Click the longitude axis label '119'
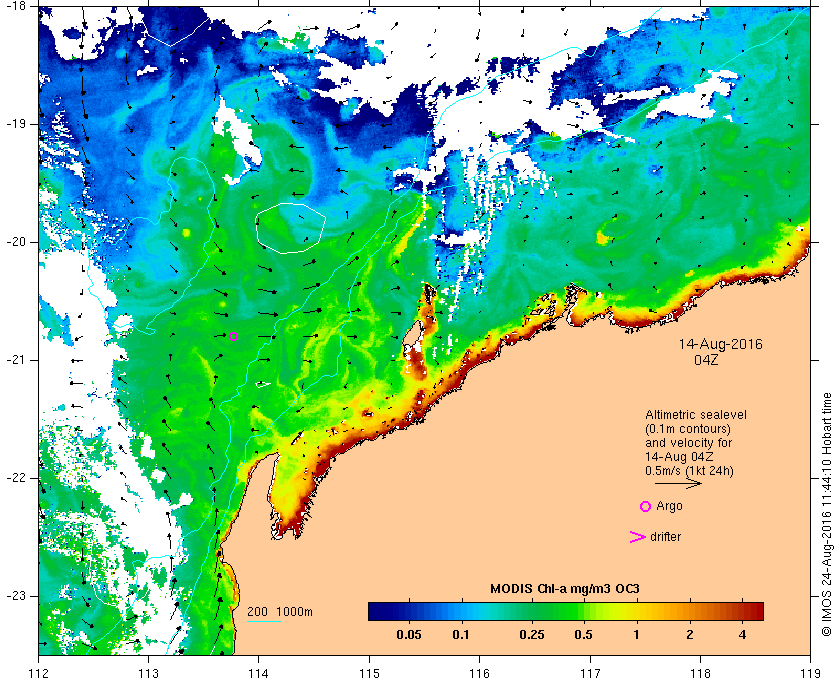The width and height of the screenshot is (840, 680). [810, 673]
